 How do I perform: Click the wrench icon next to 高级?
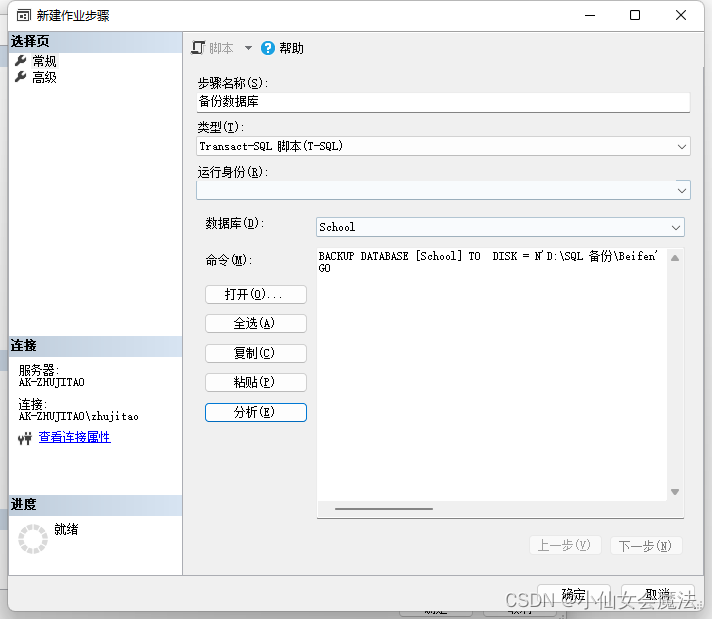click(21, 77)
